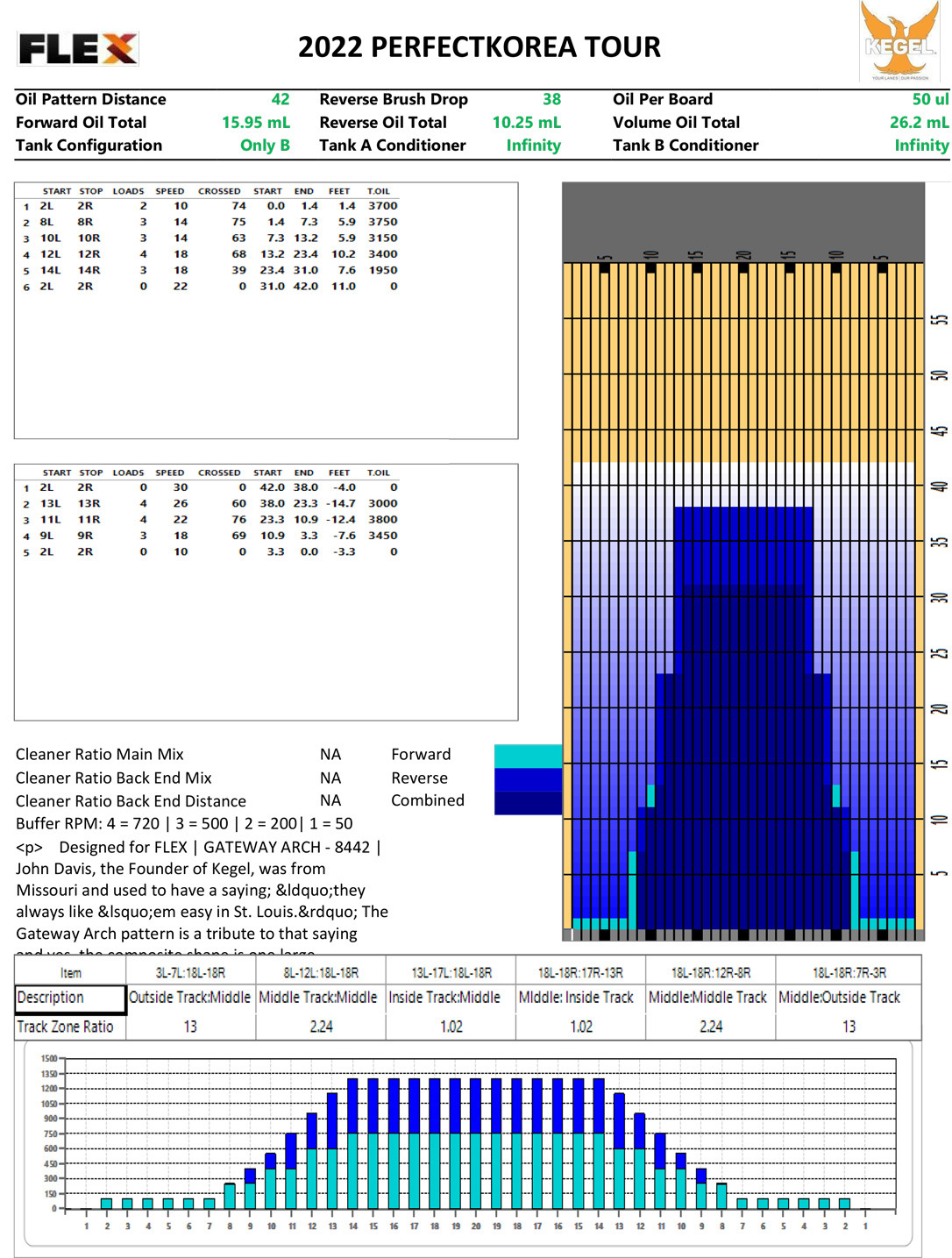Viewport: 952px width, 1258px height.
Task: Click stop cell '14R' in forward table
Action: [x=89, y=270]
